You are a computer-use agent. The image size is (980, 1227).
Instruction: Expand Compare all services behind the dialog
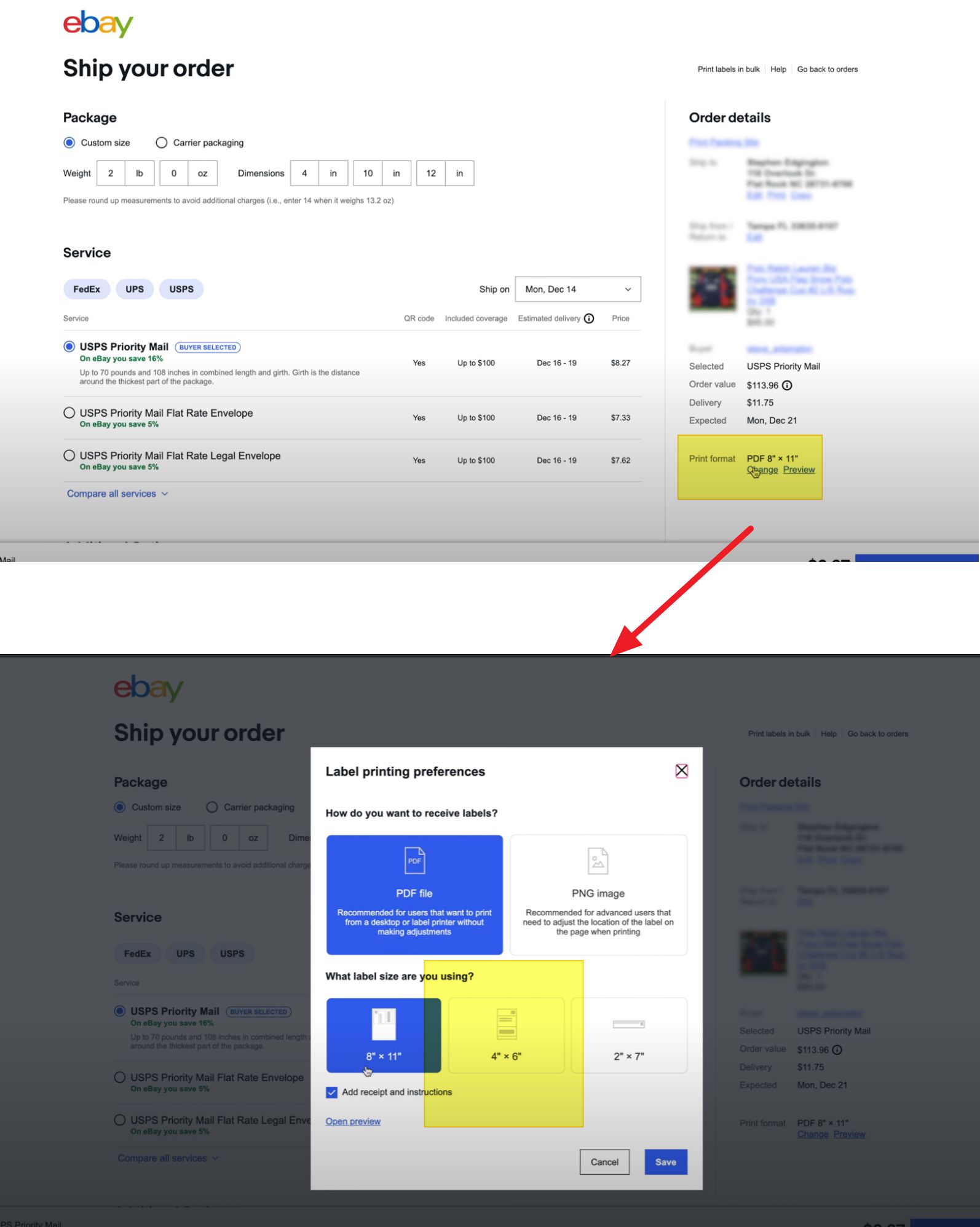click(x=168, y=1158)
